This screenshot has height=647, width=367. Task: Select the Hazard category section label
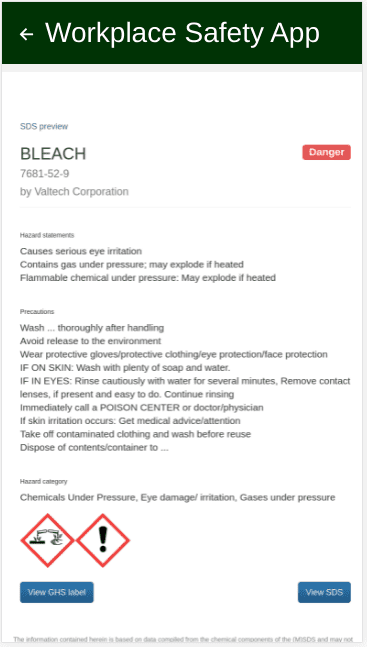pyautogui.click(x=43, y=481)
